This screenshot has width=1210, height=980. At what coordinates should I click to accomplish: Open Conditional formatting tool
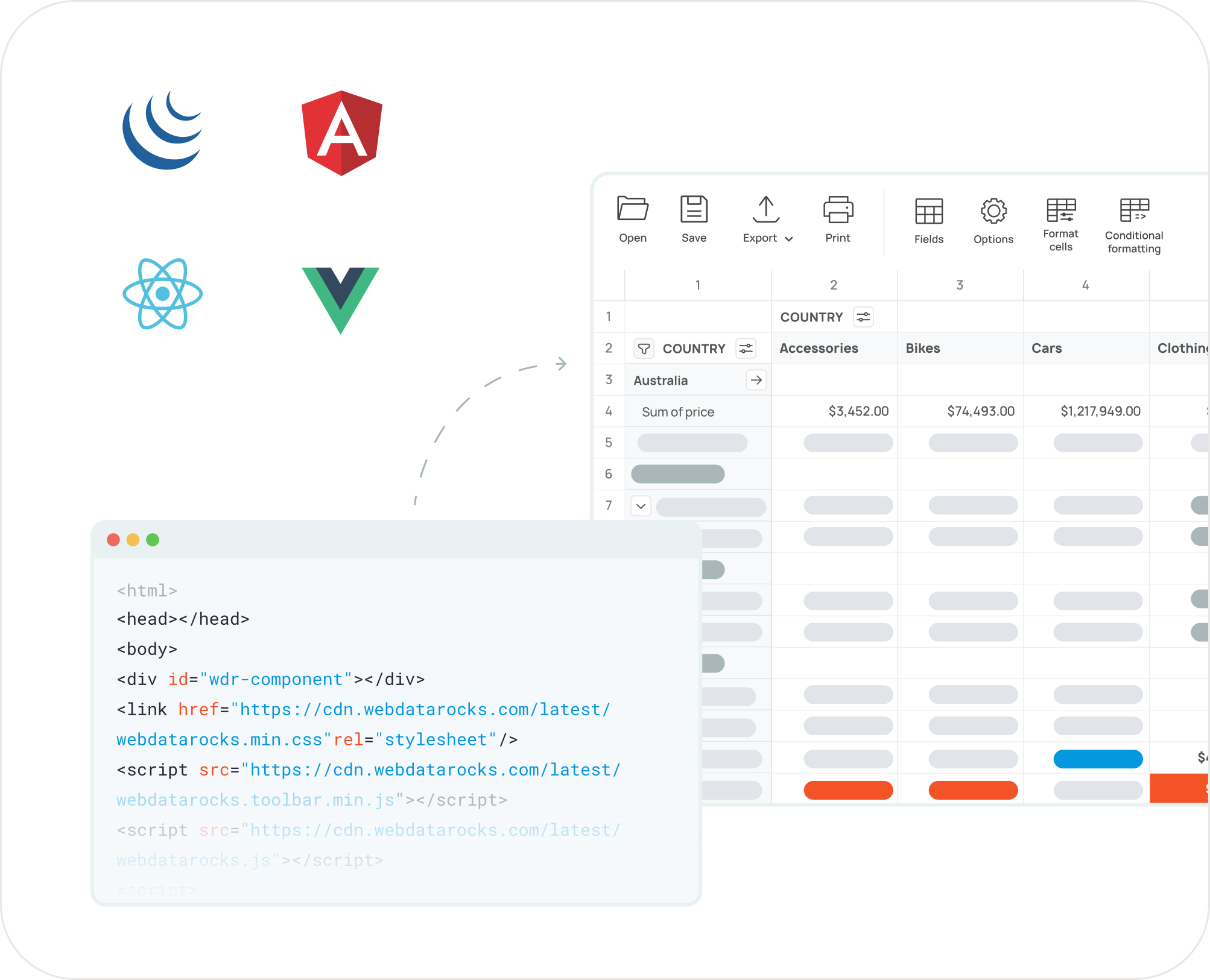point(1134,210)
